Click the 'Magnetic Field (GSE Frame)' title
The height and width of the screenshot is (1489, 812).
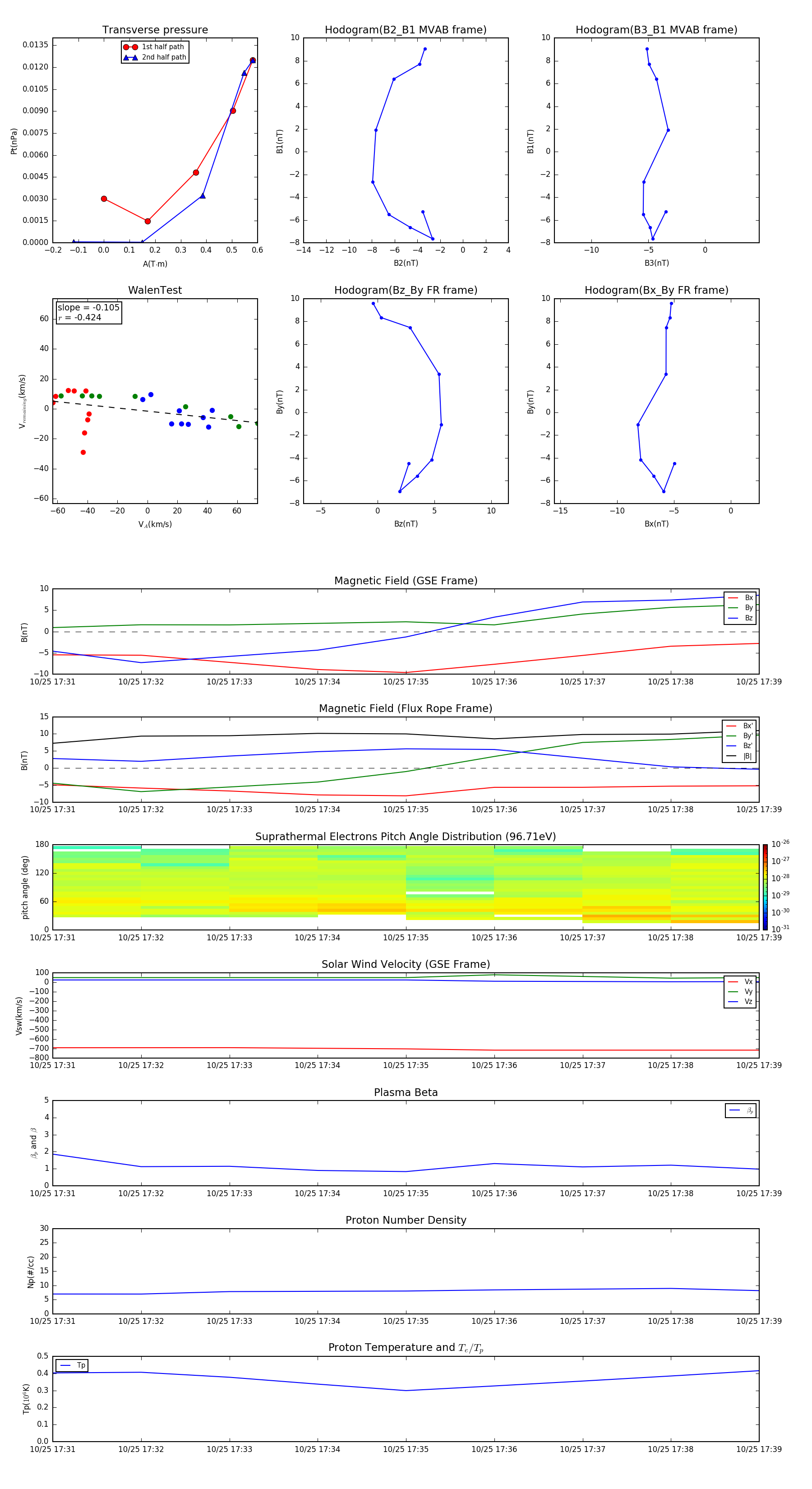pos(406,581)
